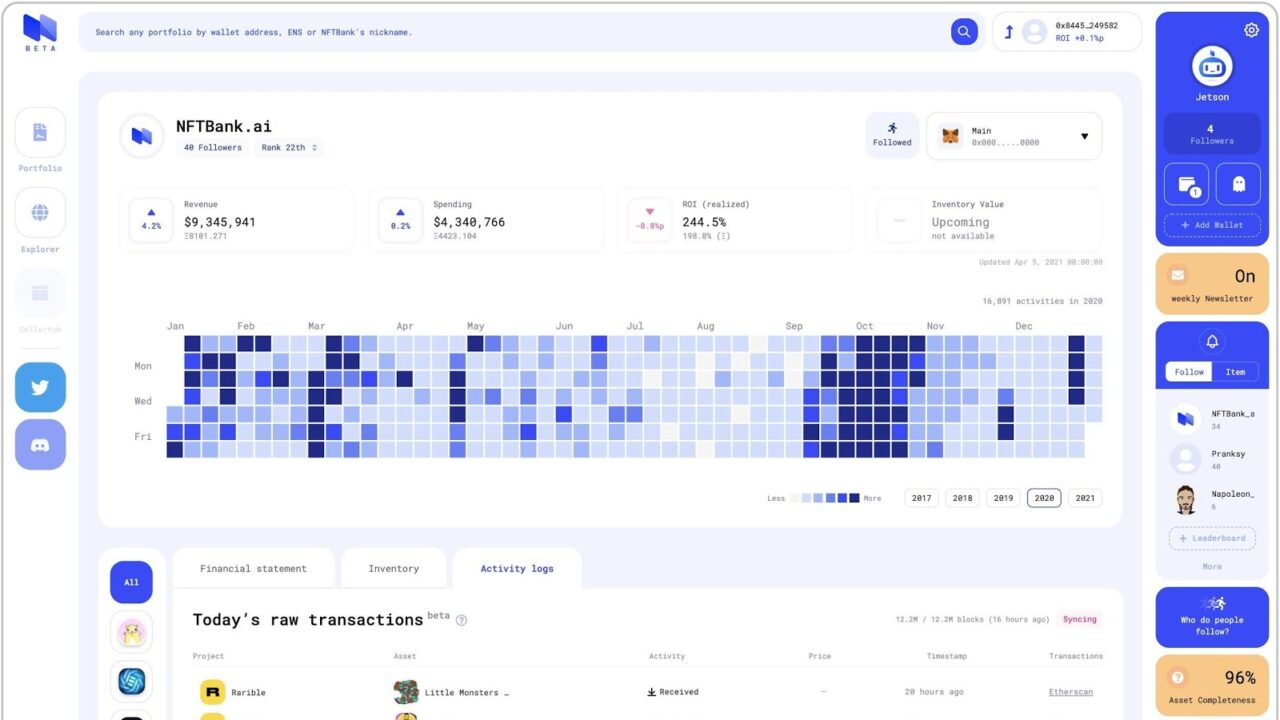Select year 2017 in heatmap
This screenshot has height=720, width=1280.
pos(921,498)
